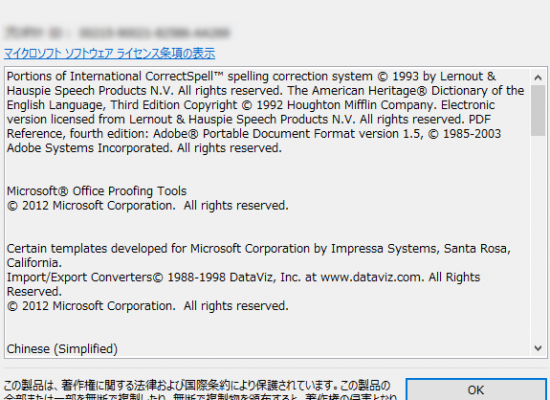
Task: Click the International CorrectSpell text line
Action: pyautogui.click(x=251, y=76)
